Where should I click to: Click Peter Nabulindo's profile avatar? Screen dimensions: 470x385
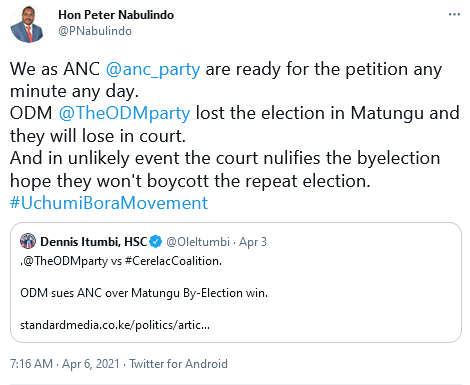[29, 24]
